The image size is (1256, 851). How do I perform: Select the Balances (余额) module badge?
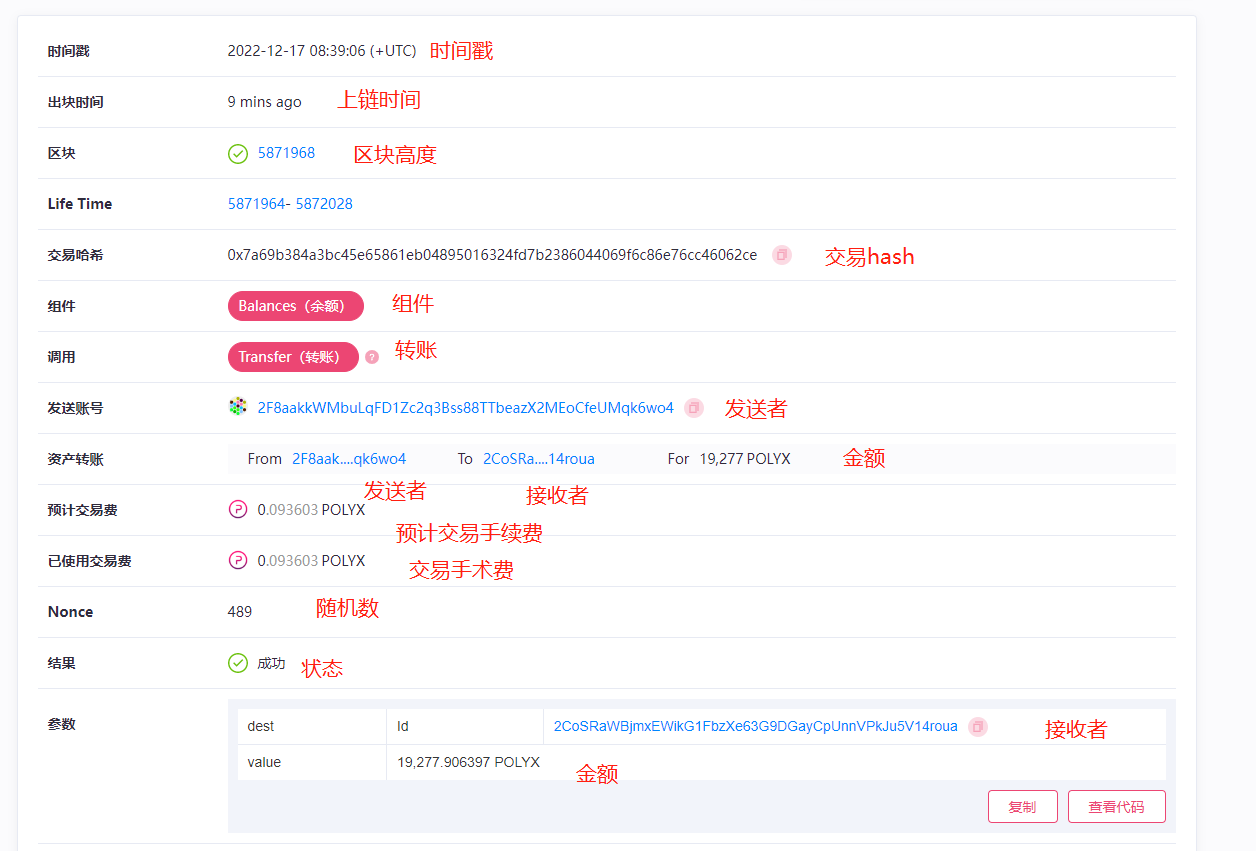coord(296,306)
